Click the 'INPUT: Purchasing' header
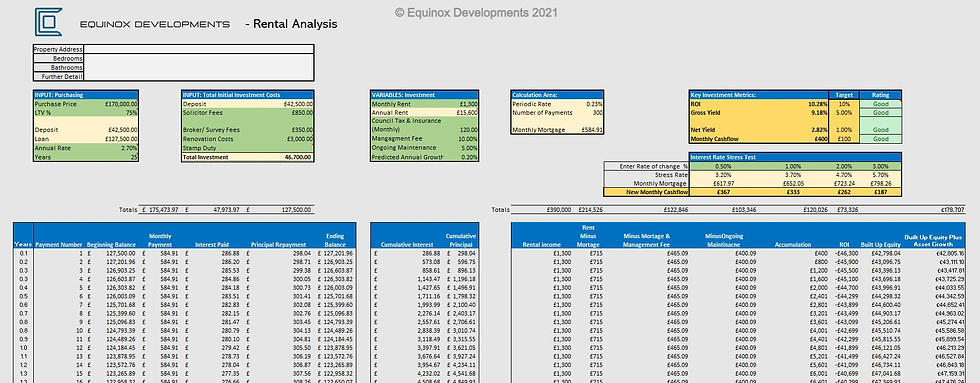This screenshot has height=383, width=980. coord(86,95)
